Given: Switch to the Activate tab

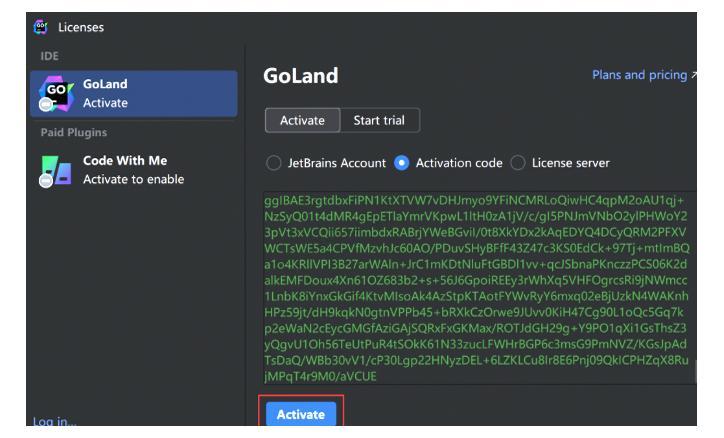Looking at the screenshot, I should [x=302, y=121].
